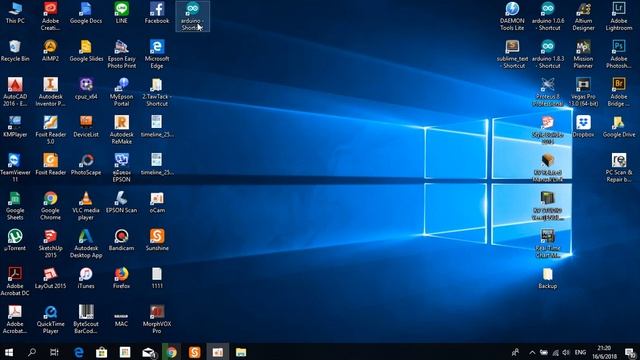Select the arduino 1.8.3 - Shortcut icon

[547, 54]
